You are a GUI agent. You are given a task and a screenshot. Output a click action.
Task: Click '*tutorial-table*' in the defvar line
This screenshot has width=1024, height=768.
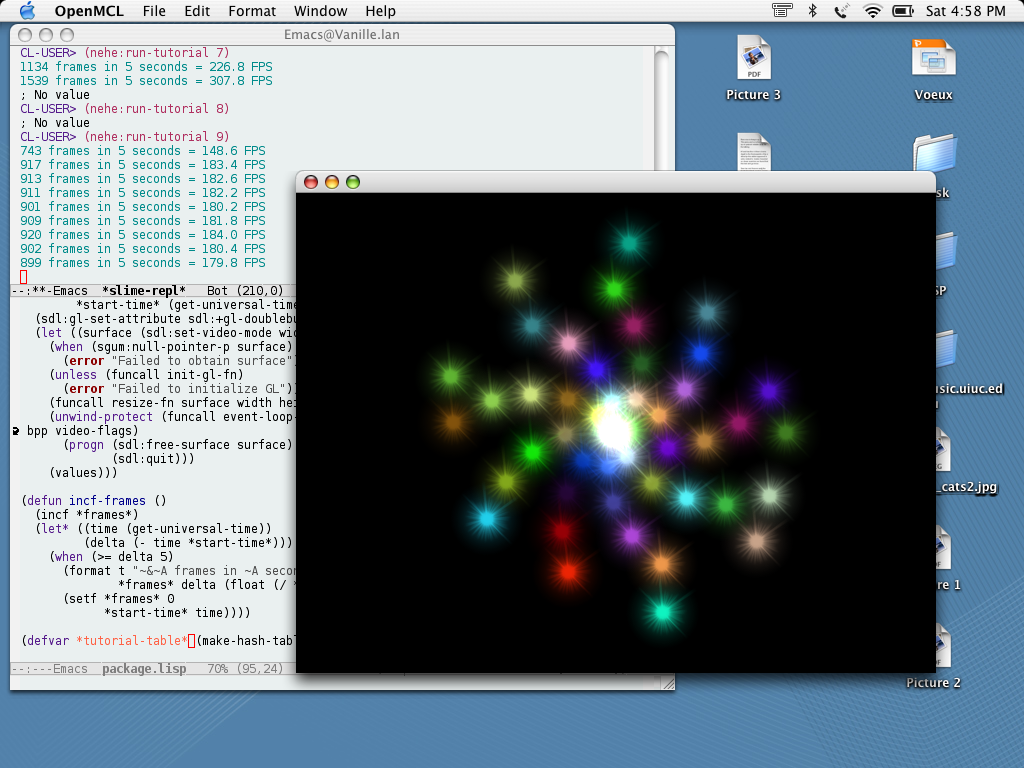pos(132,641)
